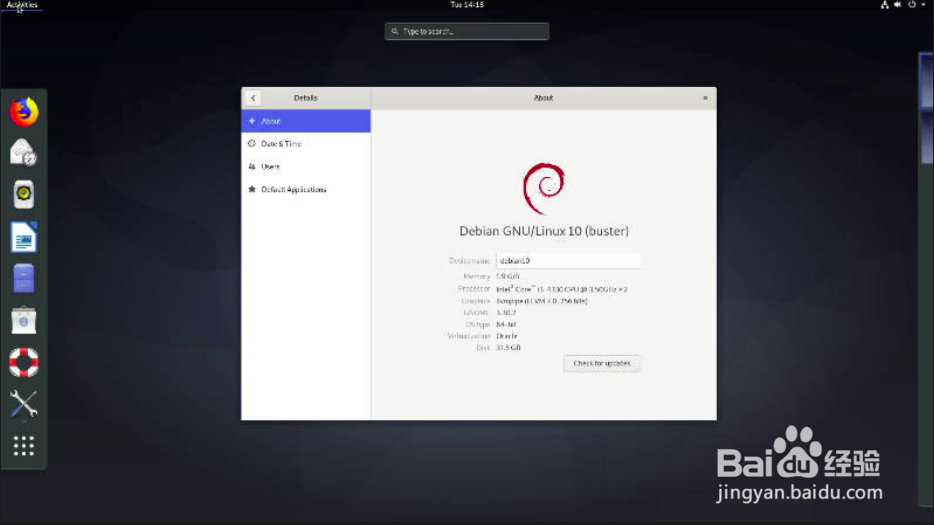Launch the Evolution mail dock icon
934x525 pixels.
[x=24, y=153]
